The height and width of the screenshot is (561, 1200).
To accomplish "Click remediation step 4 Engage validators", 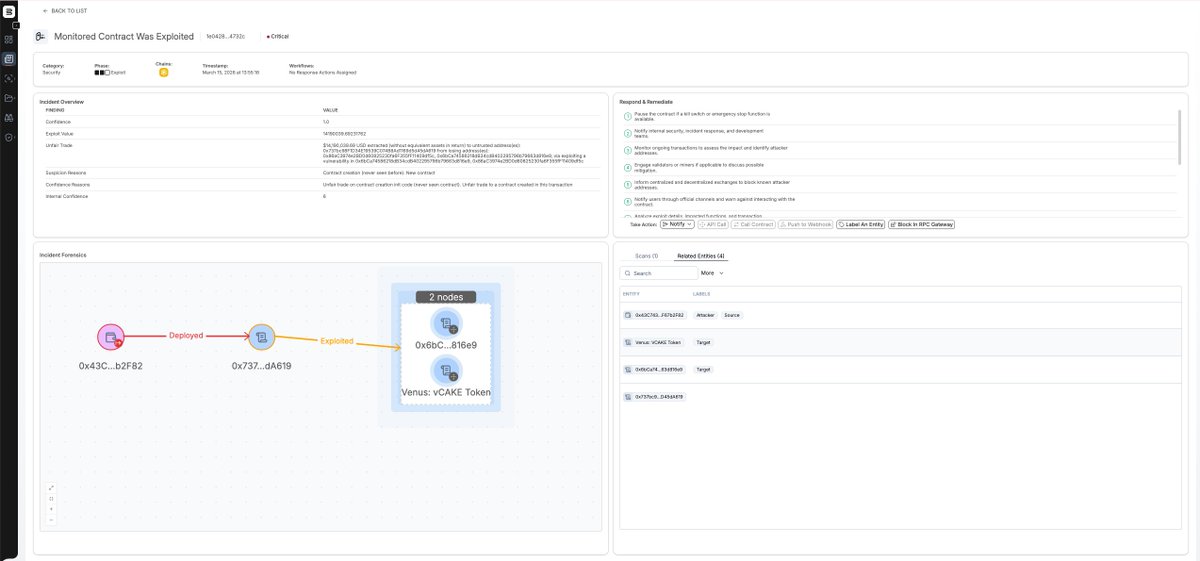I will click(x=698, y=166).
